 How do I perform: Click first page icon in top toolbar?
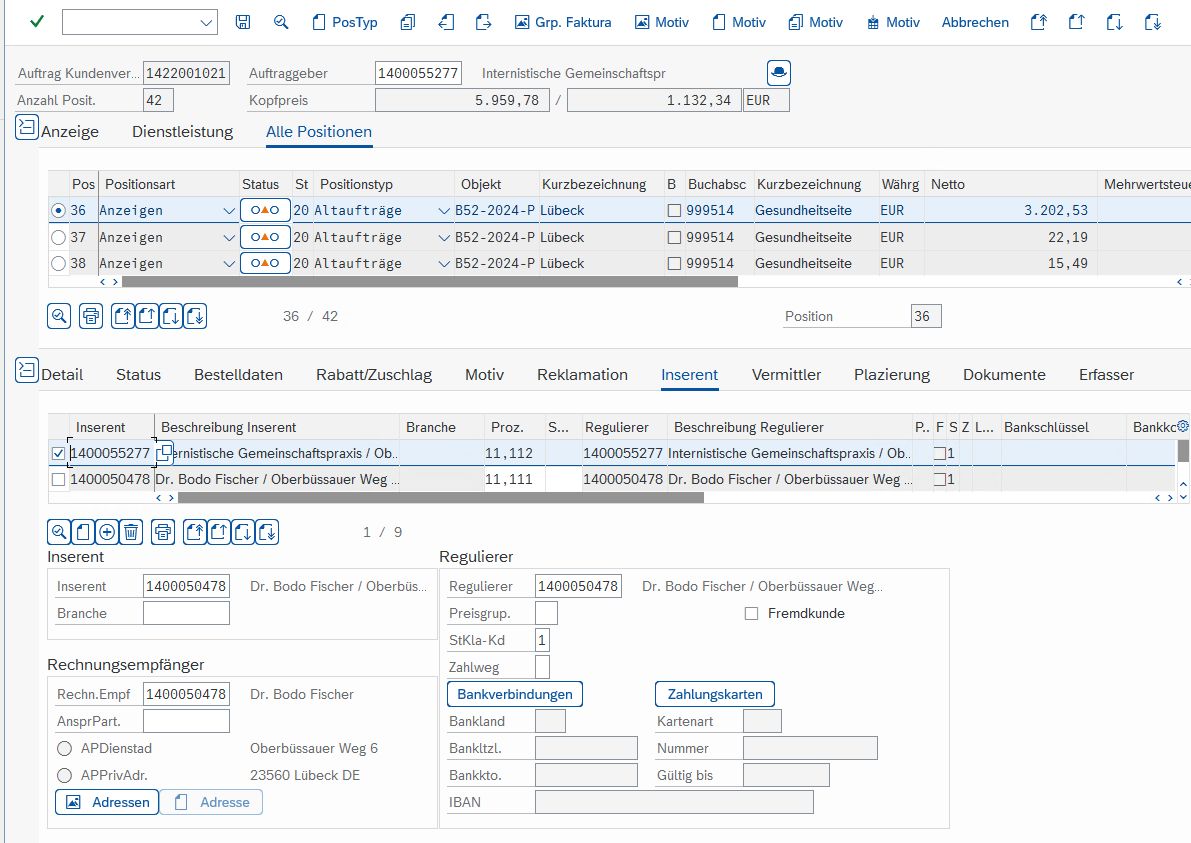point(1038,22)
